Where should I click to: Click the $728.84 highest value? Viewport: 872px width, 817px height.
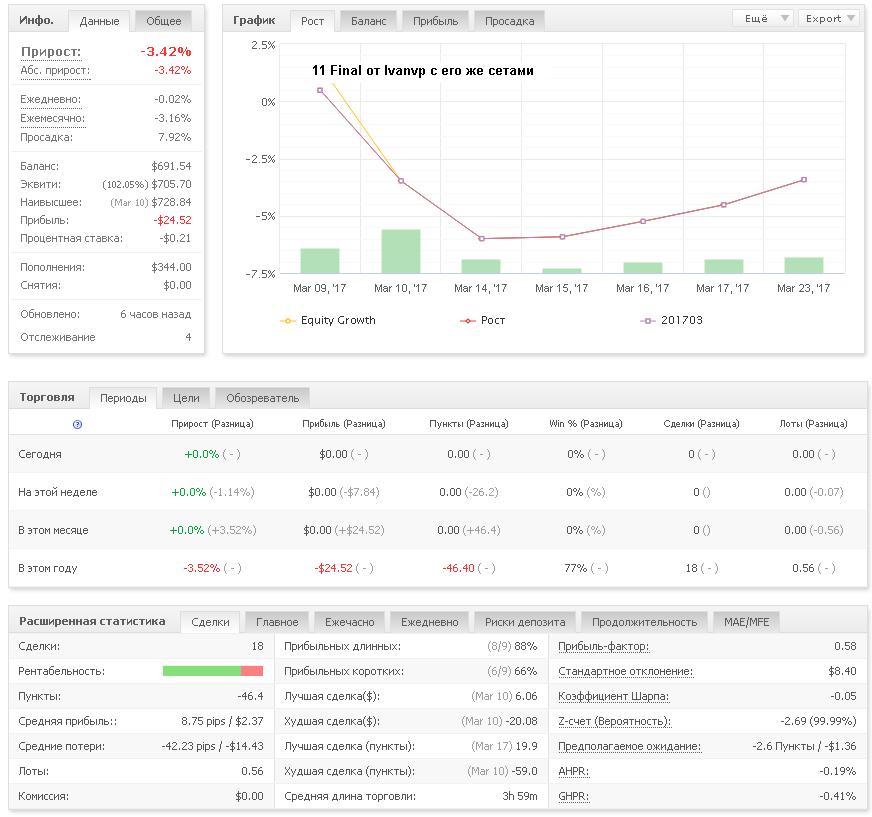[x=171, y=202]
